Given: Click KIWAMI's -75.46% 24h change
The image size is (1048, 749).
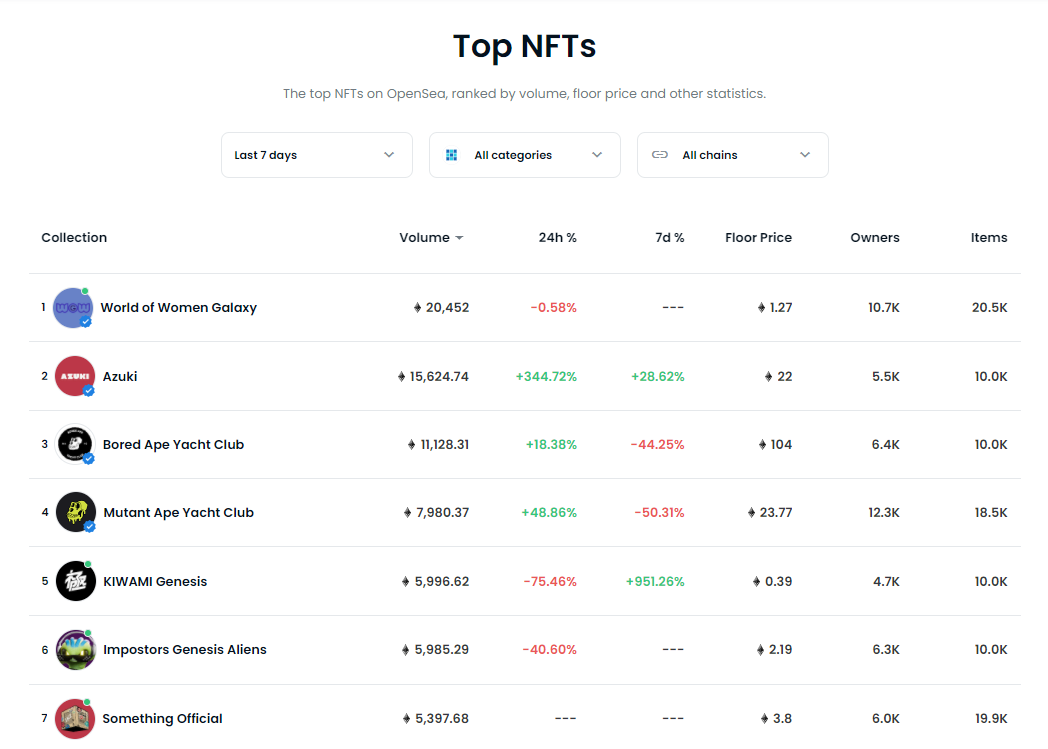Looking at the screenshot, I should coord(550,582).
